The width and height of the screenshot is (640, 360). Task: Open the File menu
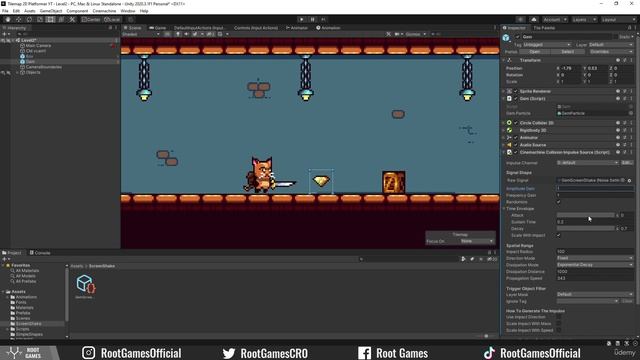click(x=5, y=11)
